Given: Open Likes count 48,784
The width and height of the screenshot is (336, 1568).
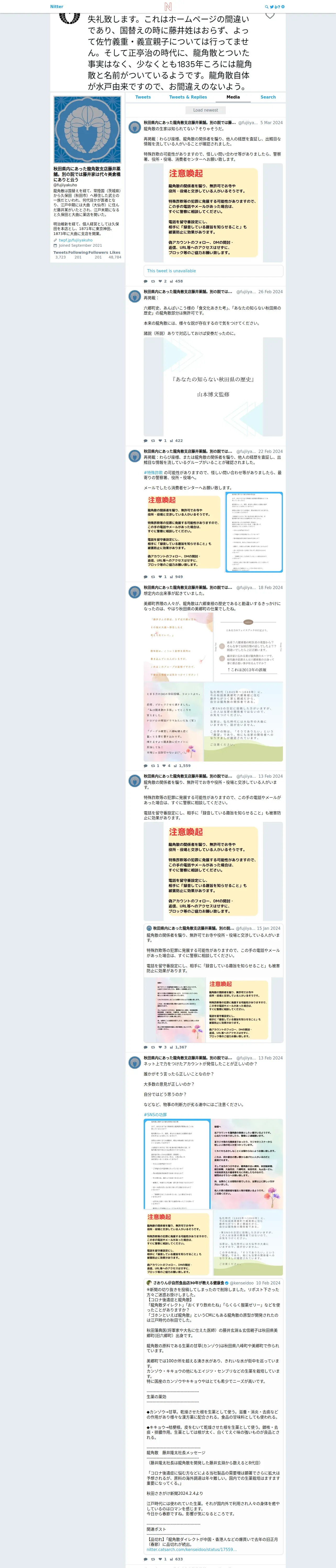Looking at the screenshot, I should point(115,257).
